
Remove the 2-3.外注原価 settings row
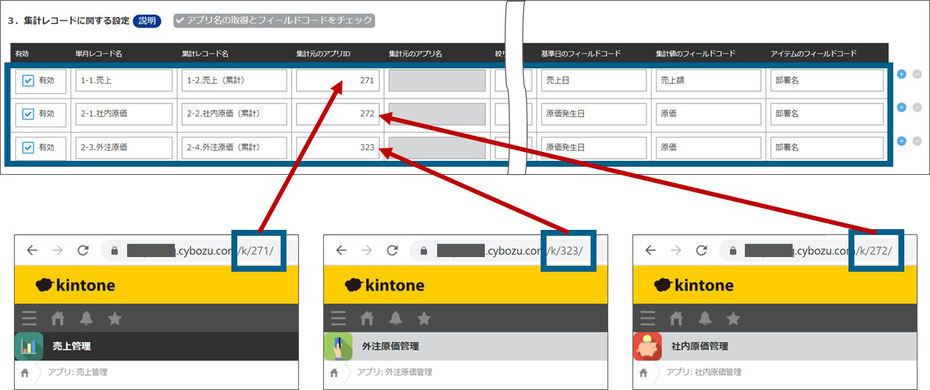[917, 141]
